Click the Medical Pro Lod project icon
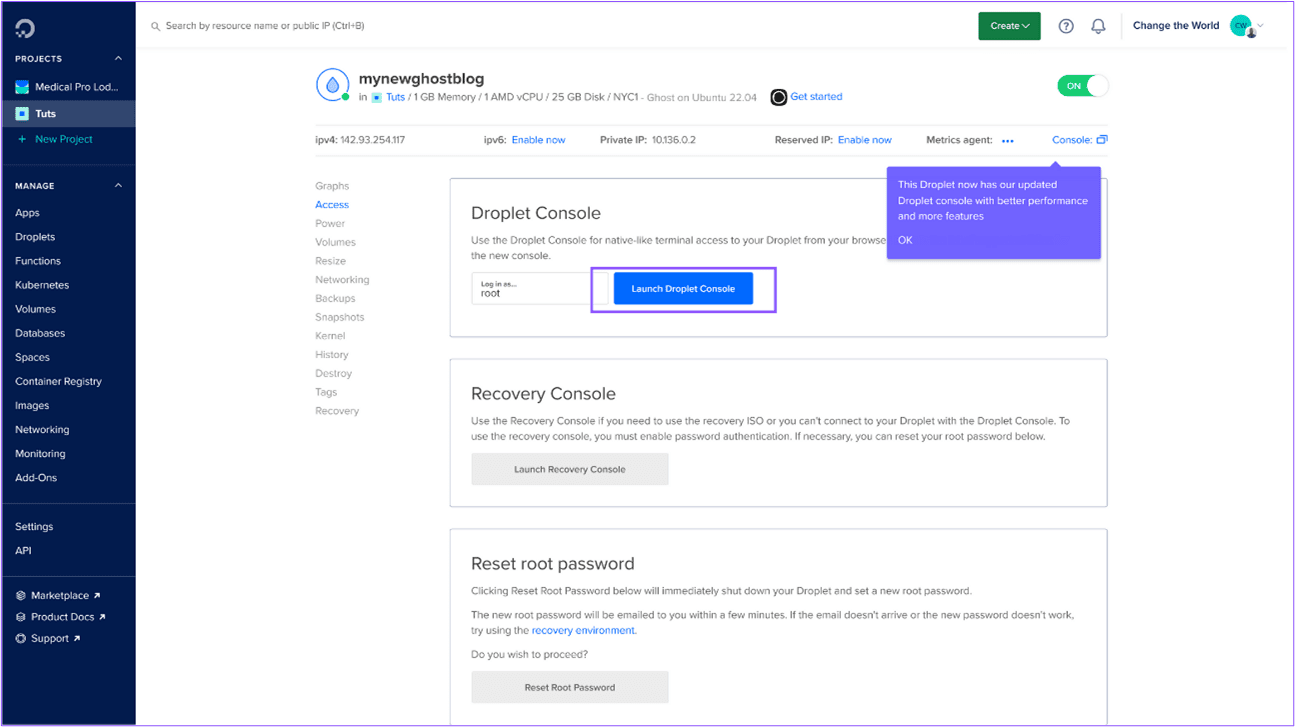This screenshot has height=727, width=1295. [x=22, y=87]
